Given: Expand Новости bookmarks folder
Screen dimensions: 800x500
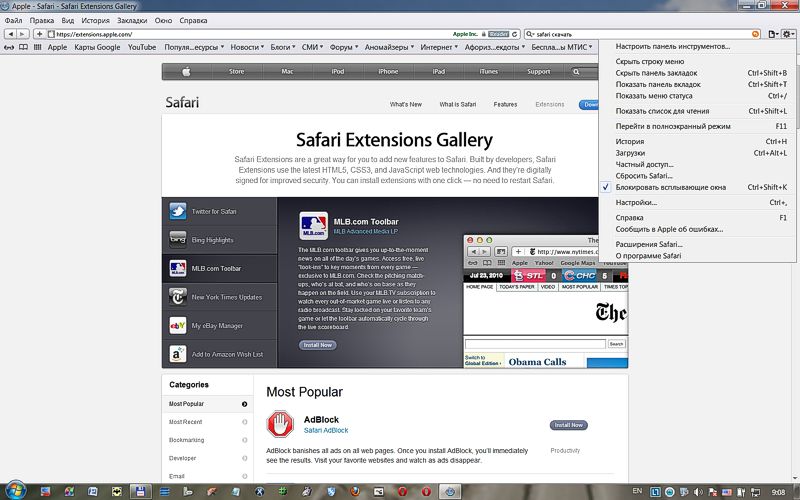Looking at the screenshot, I should click(x=247, y=47).
